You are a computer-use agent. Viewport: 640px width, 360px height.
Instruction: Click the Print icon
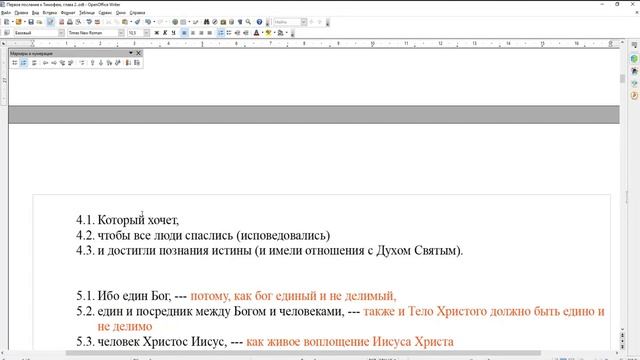70,22
